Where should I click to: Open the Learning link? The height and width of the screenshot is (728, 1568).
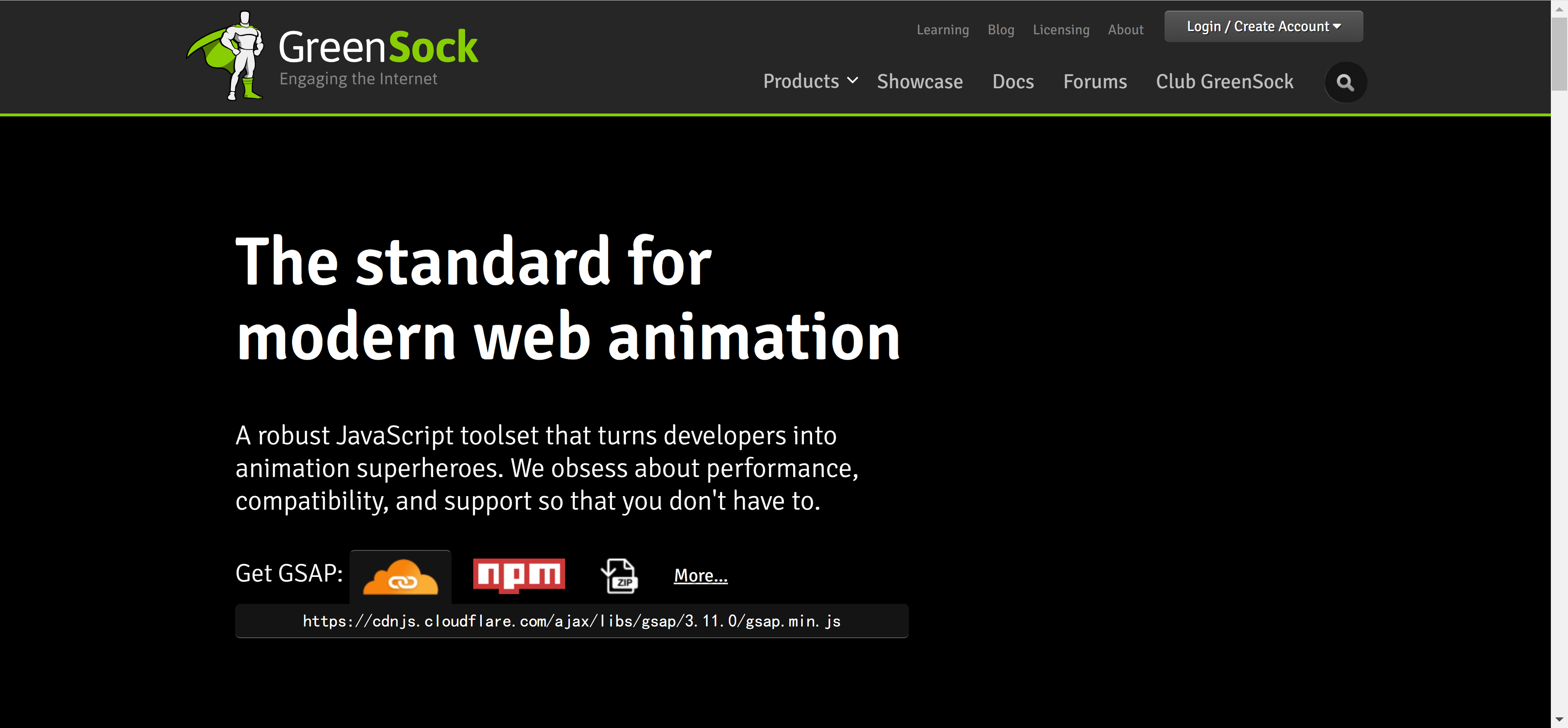(x=942, y=30)
